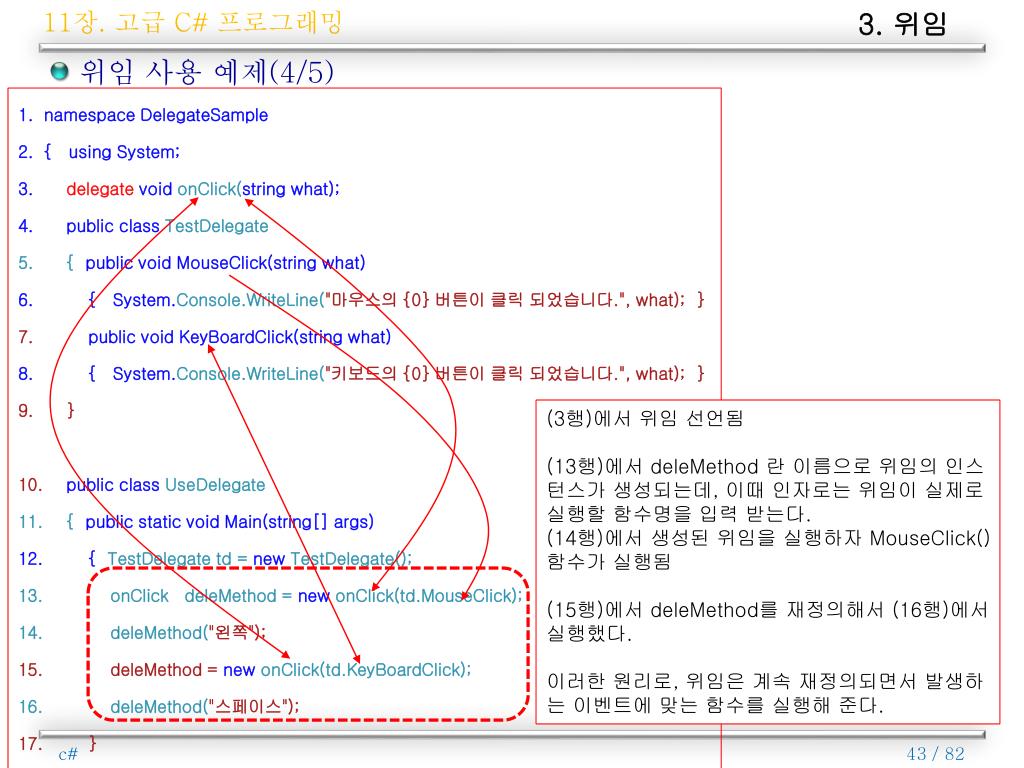The height and width of the screenshot is (768, 1024).
Task: Click 'deleMethod("스페이스");' on line 16
Action: coord(204,707)
